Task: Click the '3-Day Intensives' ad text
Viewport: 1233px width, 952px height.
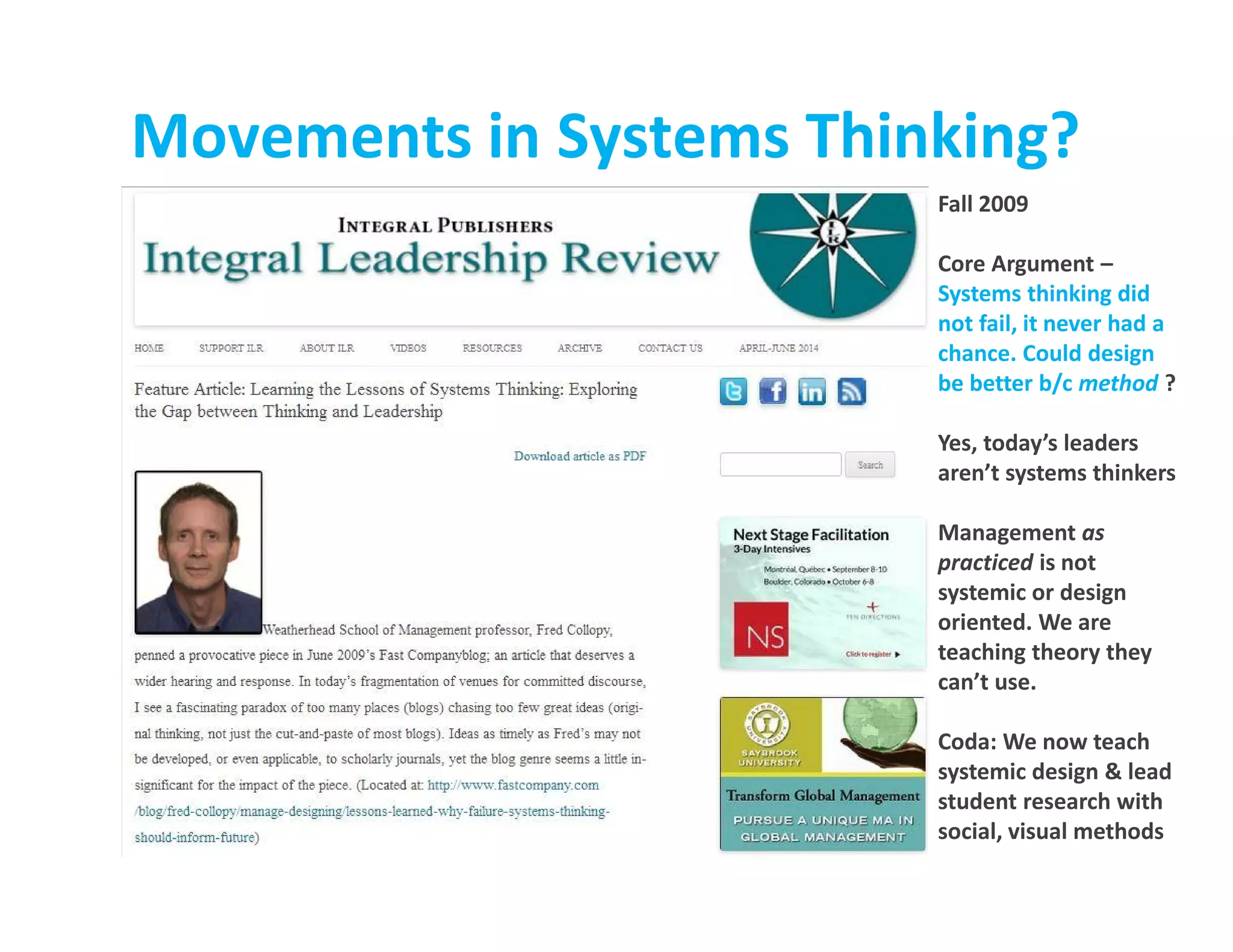Action: click(x=772, y=549)
